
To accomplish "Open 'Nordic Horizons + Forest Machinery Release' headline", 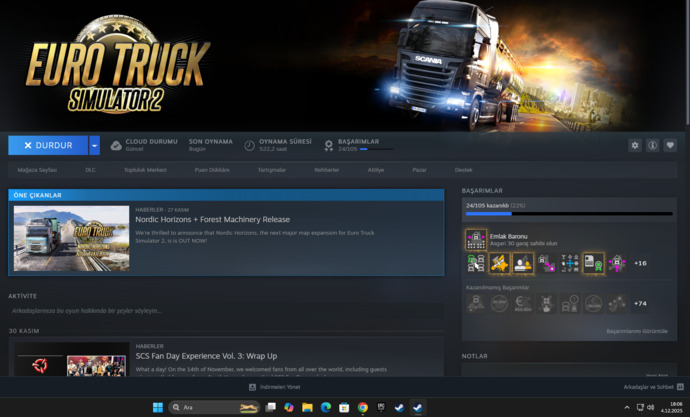I will point(213,219).
